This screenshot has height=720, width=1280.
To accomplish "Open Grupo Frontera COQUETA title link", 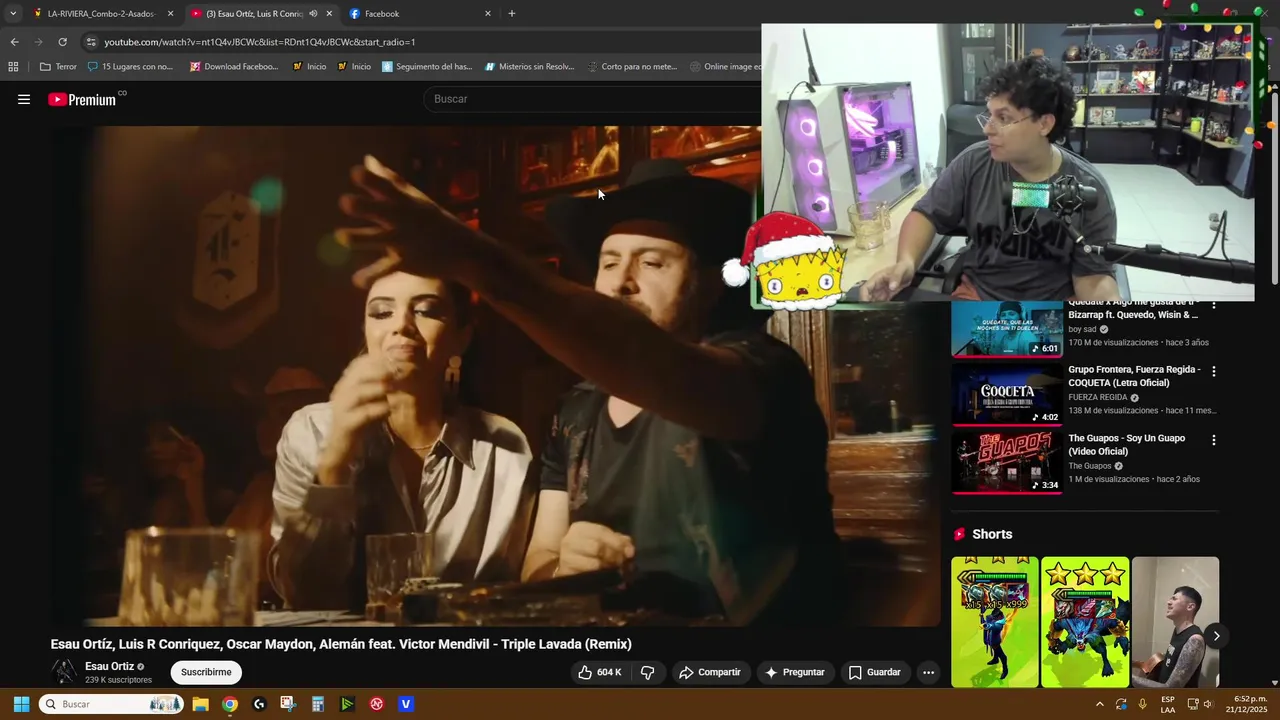I will [x=1134, y=376].
